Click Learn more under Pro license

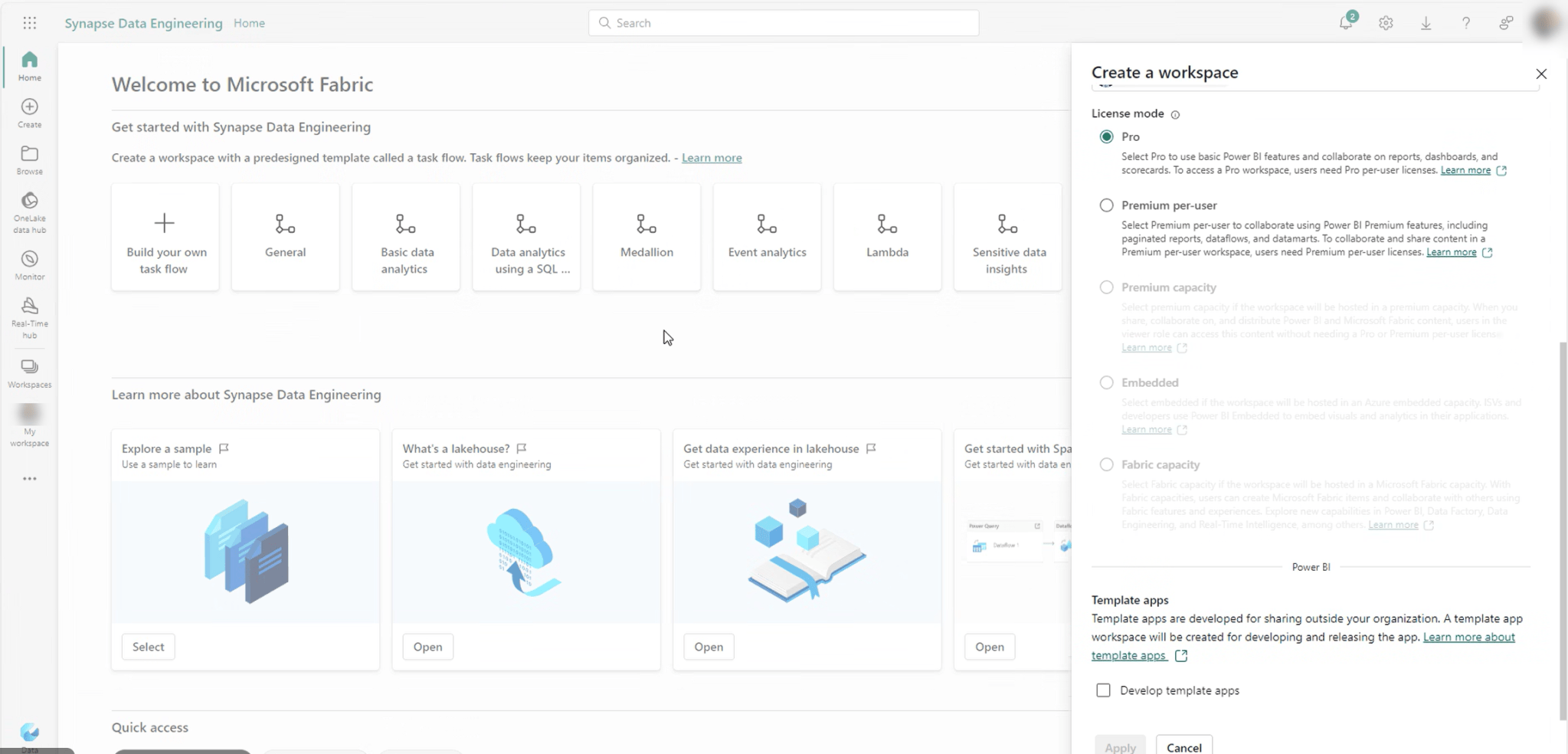click(x=1465, y=170)
